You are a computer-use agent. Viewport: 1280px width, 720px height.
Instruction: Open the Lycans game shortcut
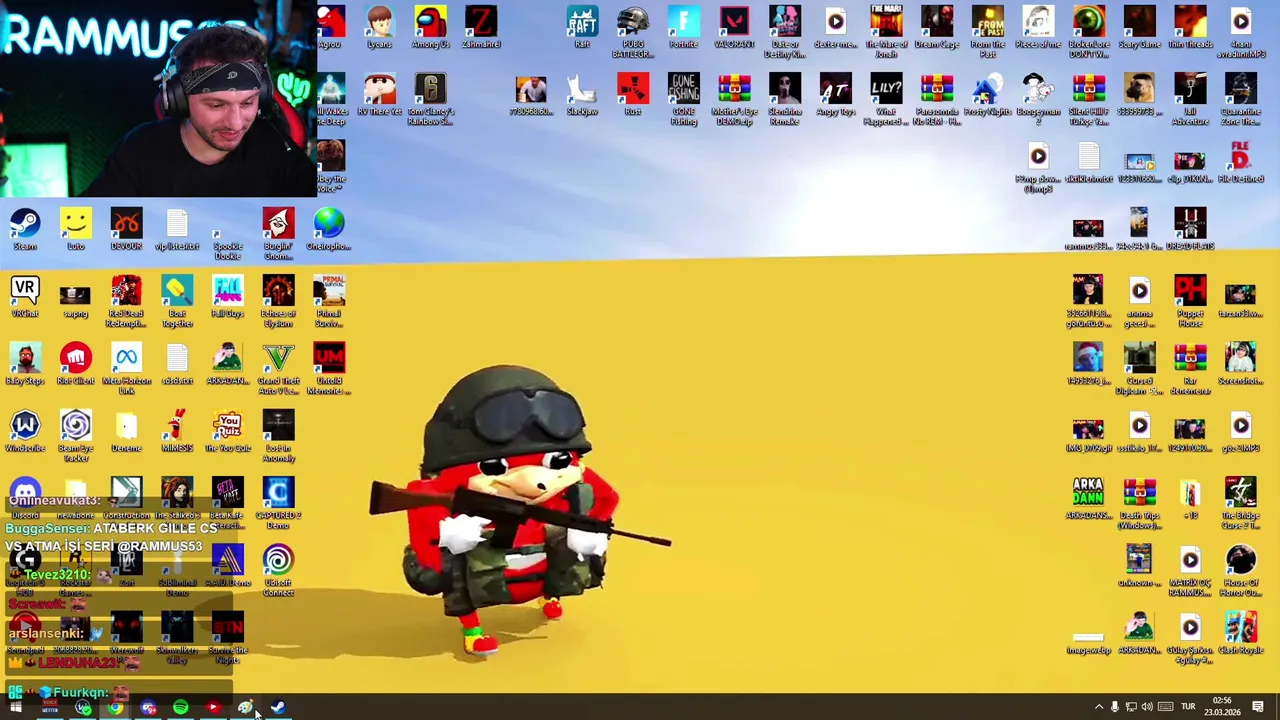tap(379, 27)
